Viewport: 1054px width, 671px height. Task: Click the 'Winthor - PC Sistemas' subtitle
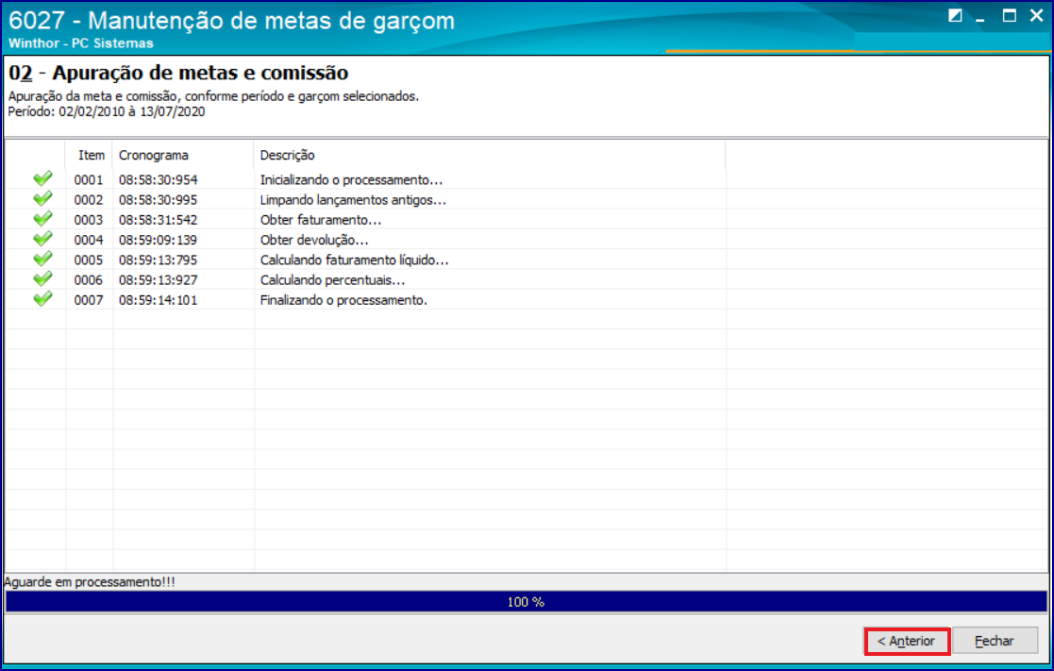81,43
